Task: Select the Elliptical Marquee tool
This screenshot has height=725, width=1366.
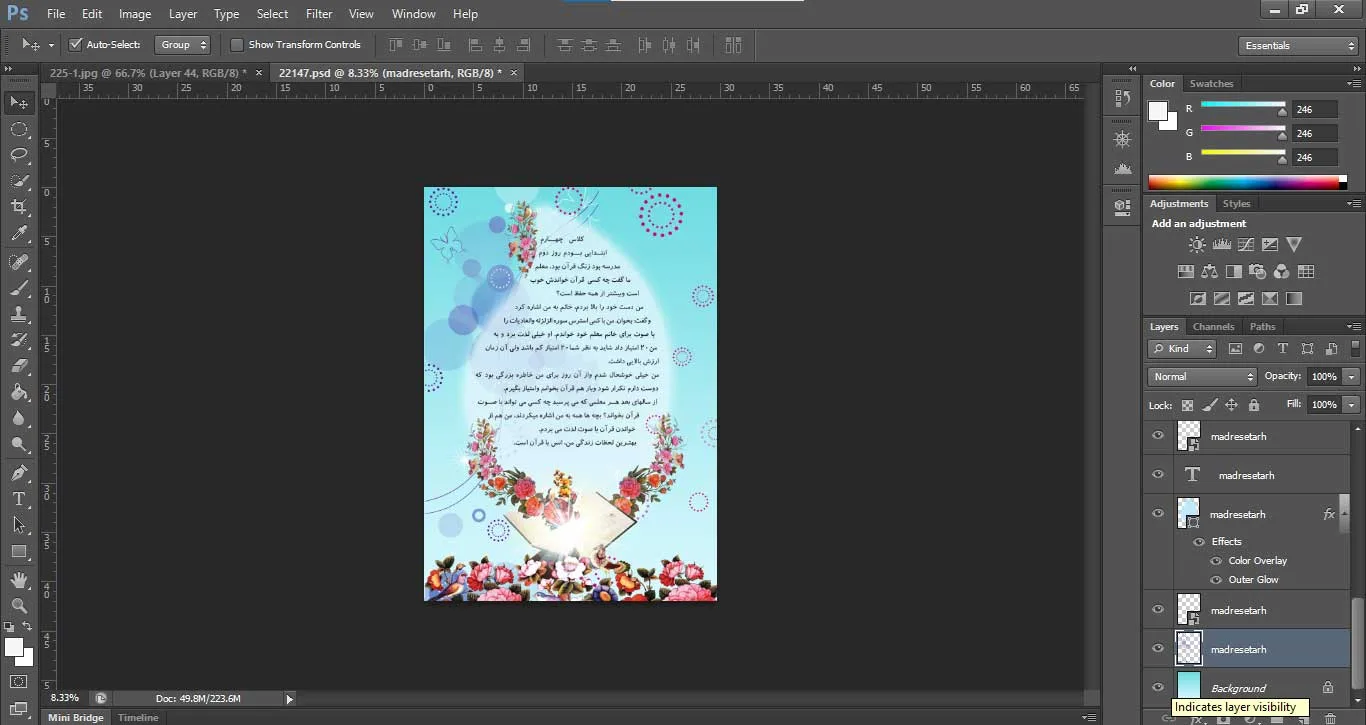Action: click(x=19, y=129)
